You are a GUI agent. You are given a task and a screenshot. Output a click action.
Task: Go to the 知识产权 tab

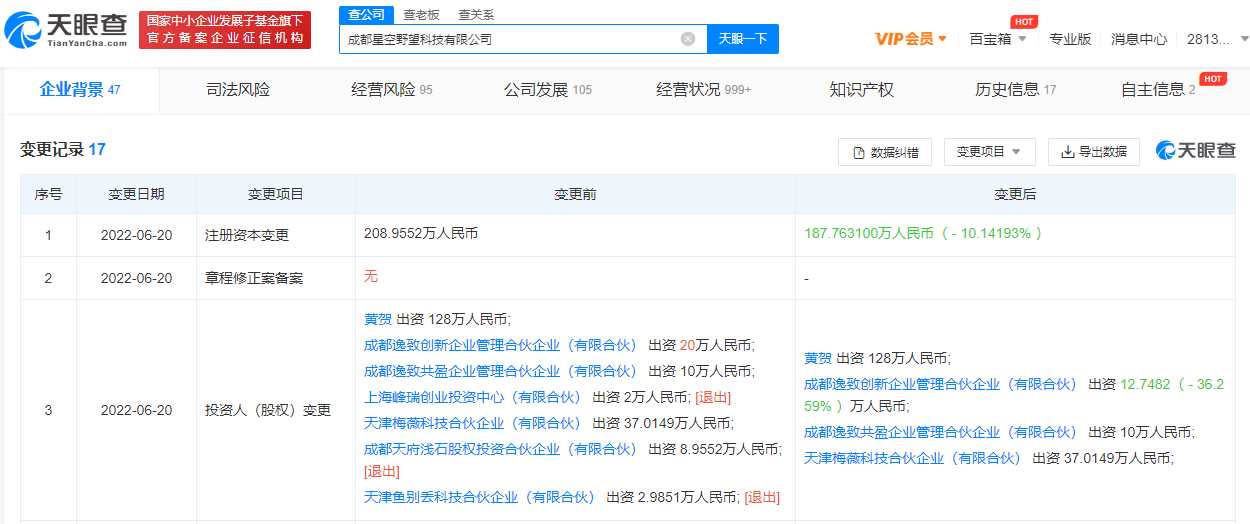861,90
